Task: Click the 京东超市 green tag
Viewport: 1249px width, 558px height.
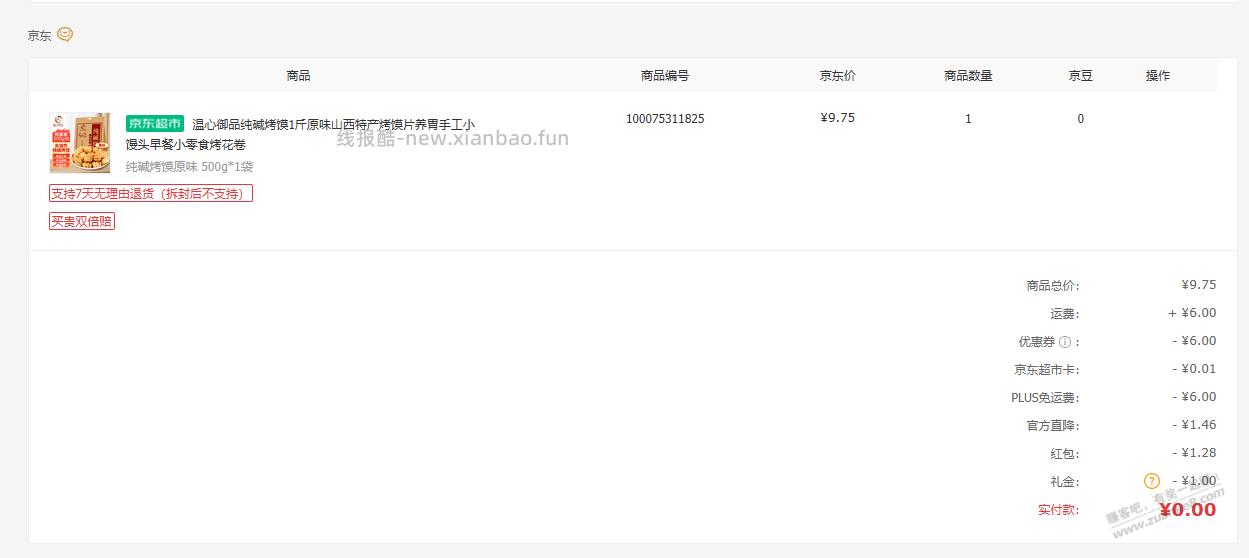Action: pos(155,124)
